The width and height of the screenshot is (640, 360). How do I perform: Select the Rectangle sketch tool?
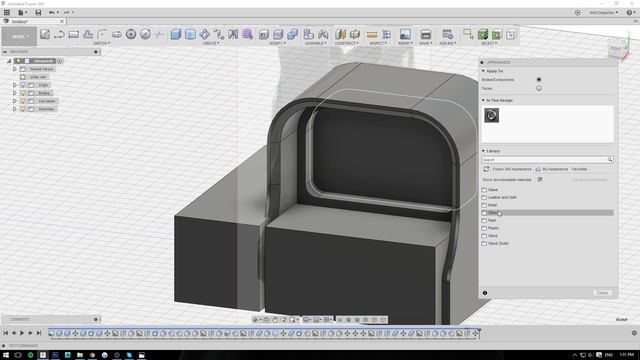[x=73, y=34]
